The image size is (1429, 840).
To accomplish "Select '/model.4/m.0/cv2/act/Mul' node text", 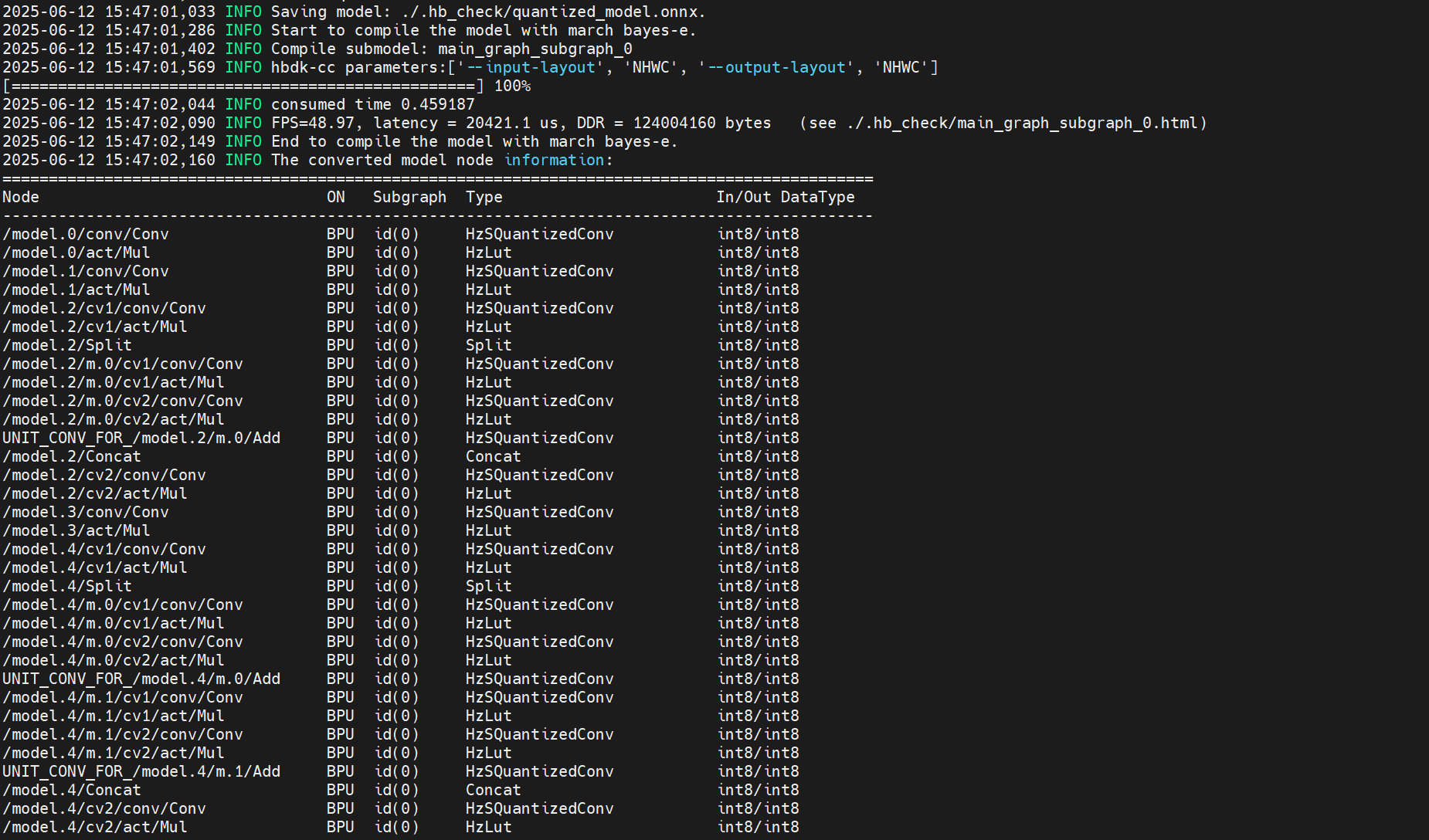I will (x=114, y=660).
